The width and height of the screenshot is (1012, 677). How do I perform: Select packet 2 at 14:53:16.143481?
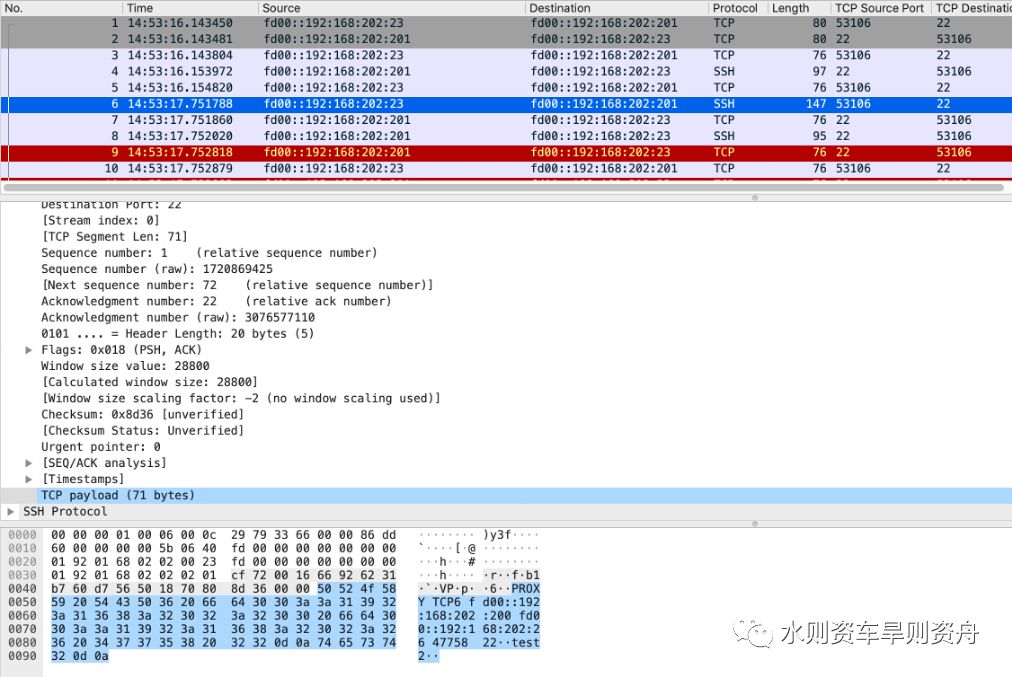[506, 39]
